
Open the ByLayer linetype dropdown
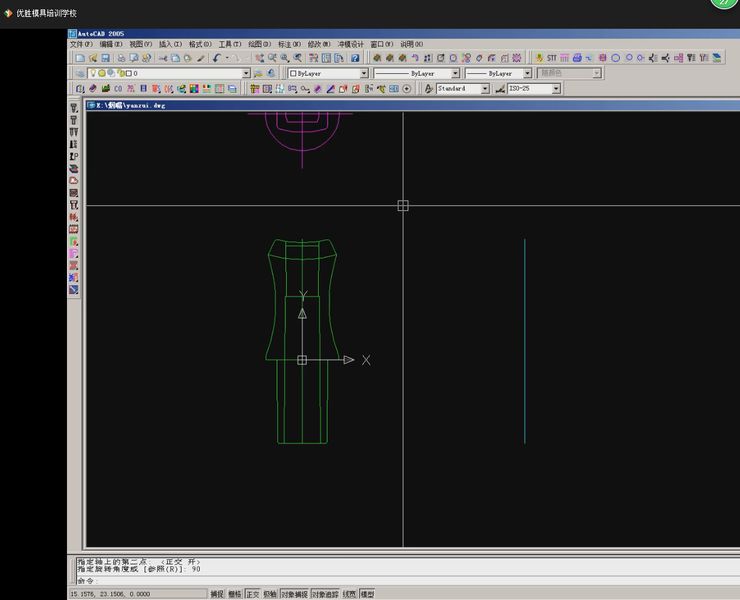point(455,73)
